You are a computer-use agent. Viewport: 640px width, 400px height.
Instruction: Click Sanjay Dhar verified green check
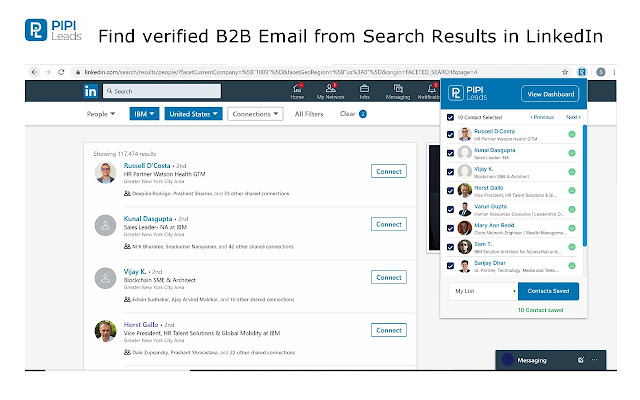(x=572, y=266)
